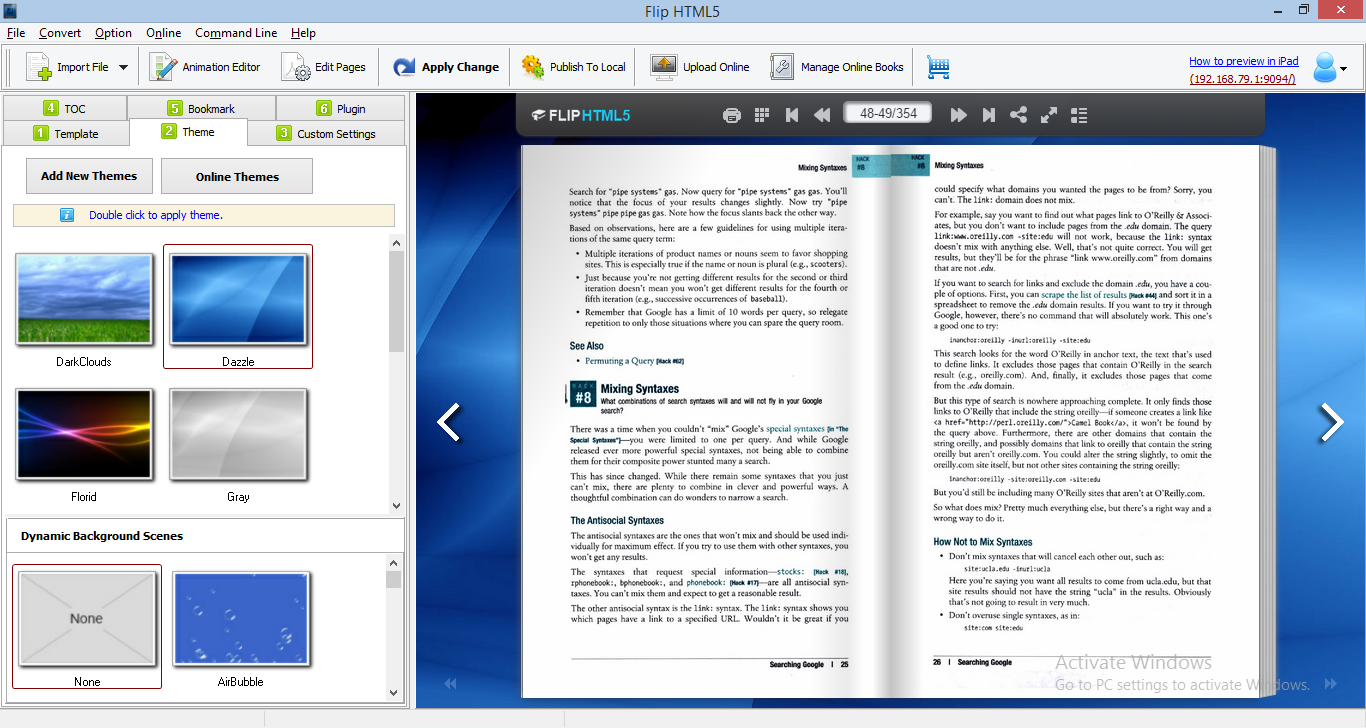Viewport: 1366px width, 728px height.
Task: Click Upload Online button
Action: [700, 67]
